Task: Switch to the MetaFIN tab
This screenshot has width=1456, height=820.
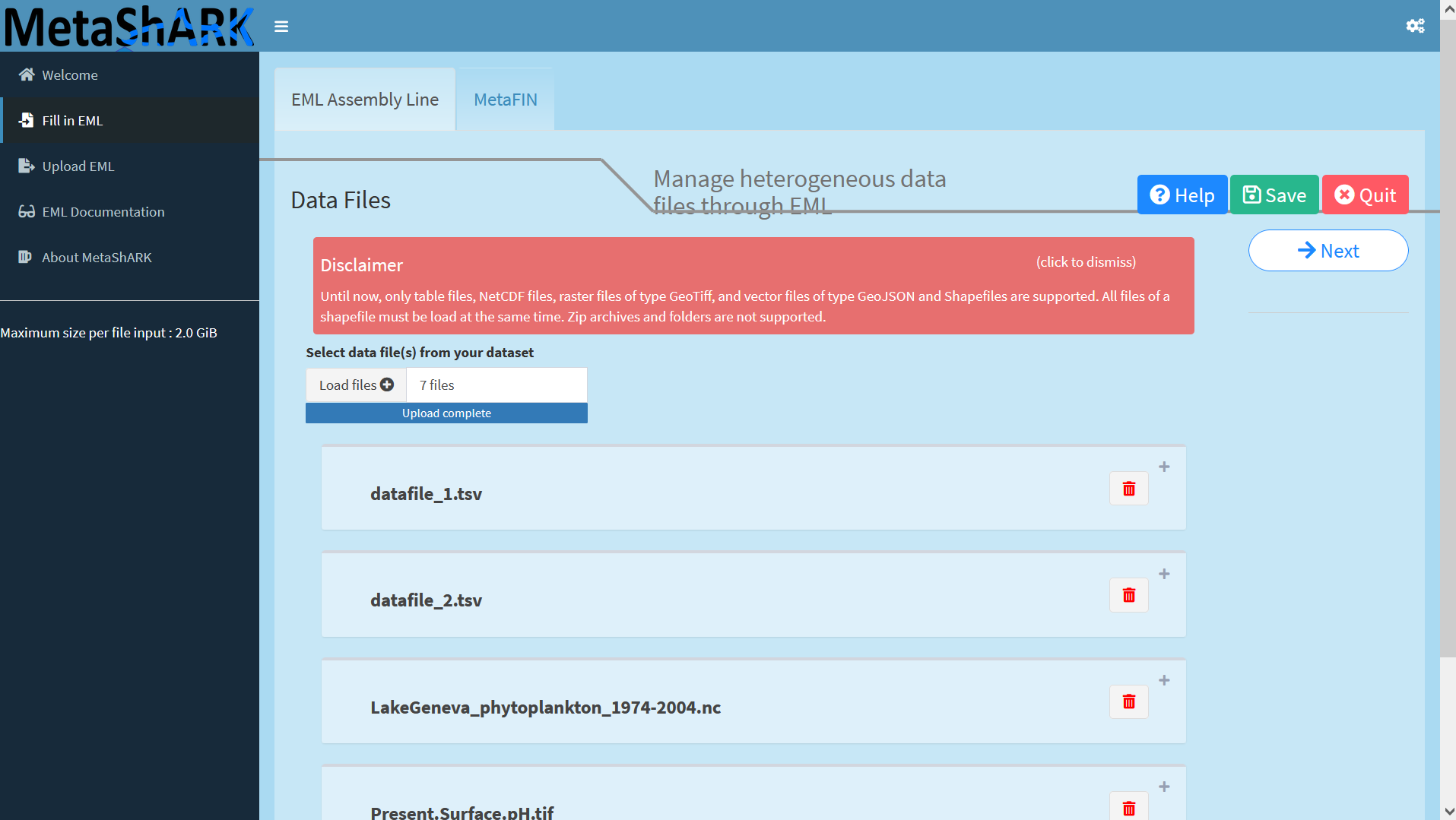Action: [506, 100]
